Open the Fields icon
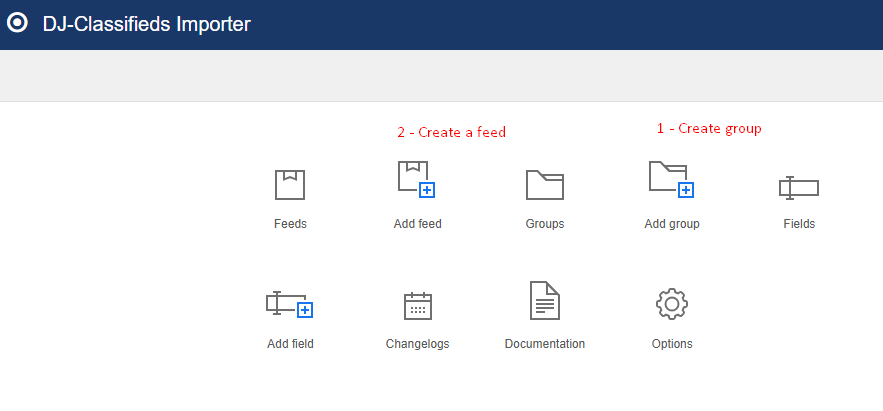Screen dimensions: 883x411 click(x=798, y=187)
